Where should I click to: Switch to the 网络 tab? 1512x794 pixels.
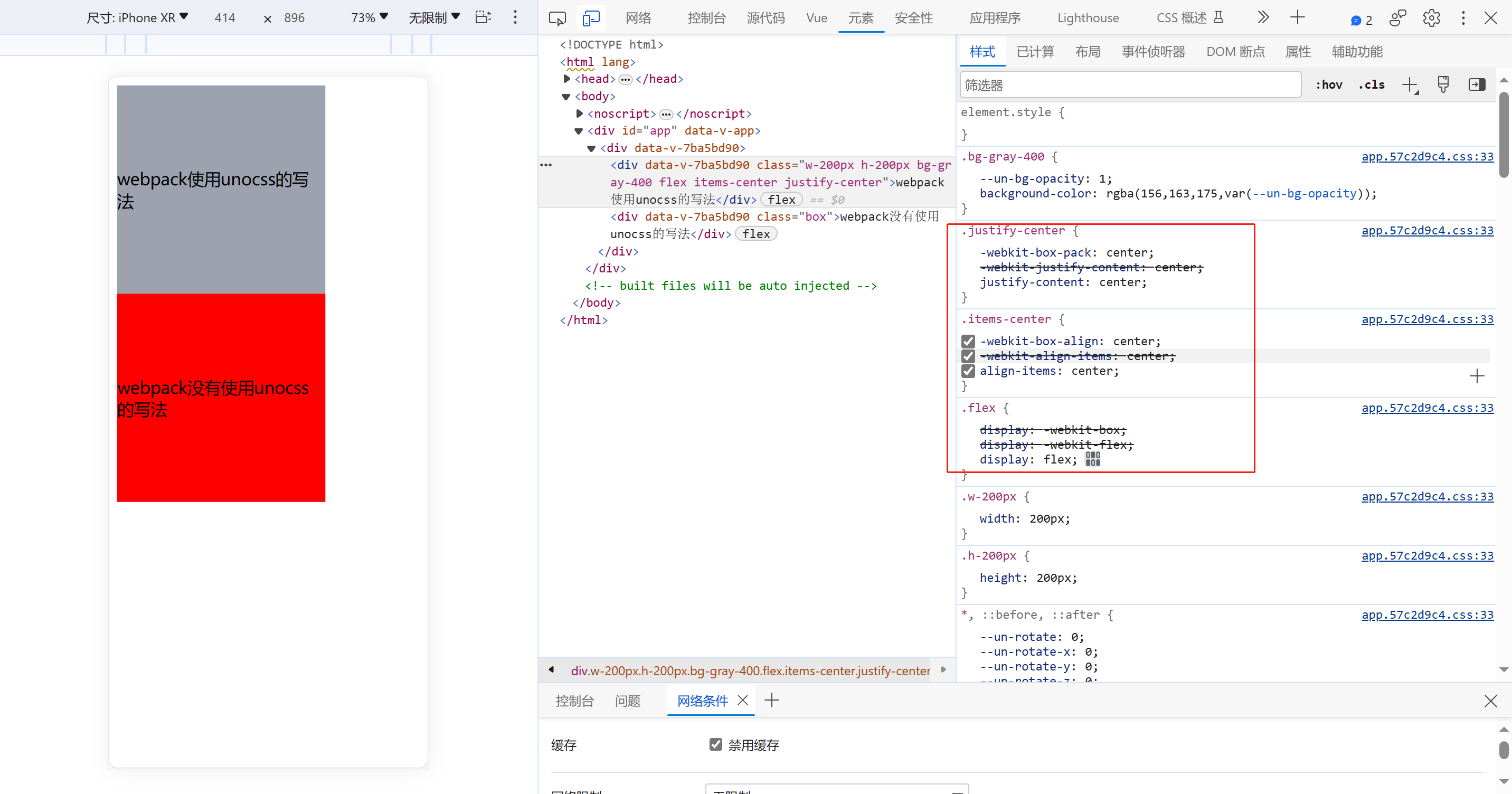(x=638, y=18)
